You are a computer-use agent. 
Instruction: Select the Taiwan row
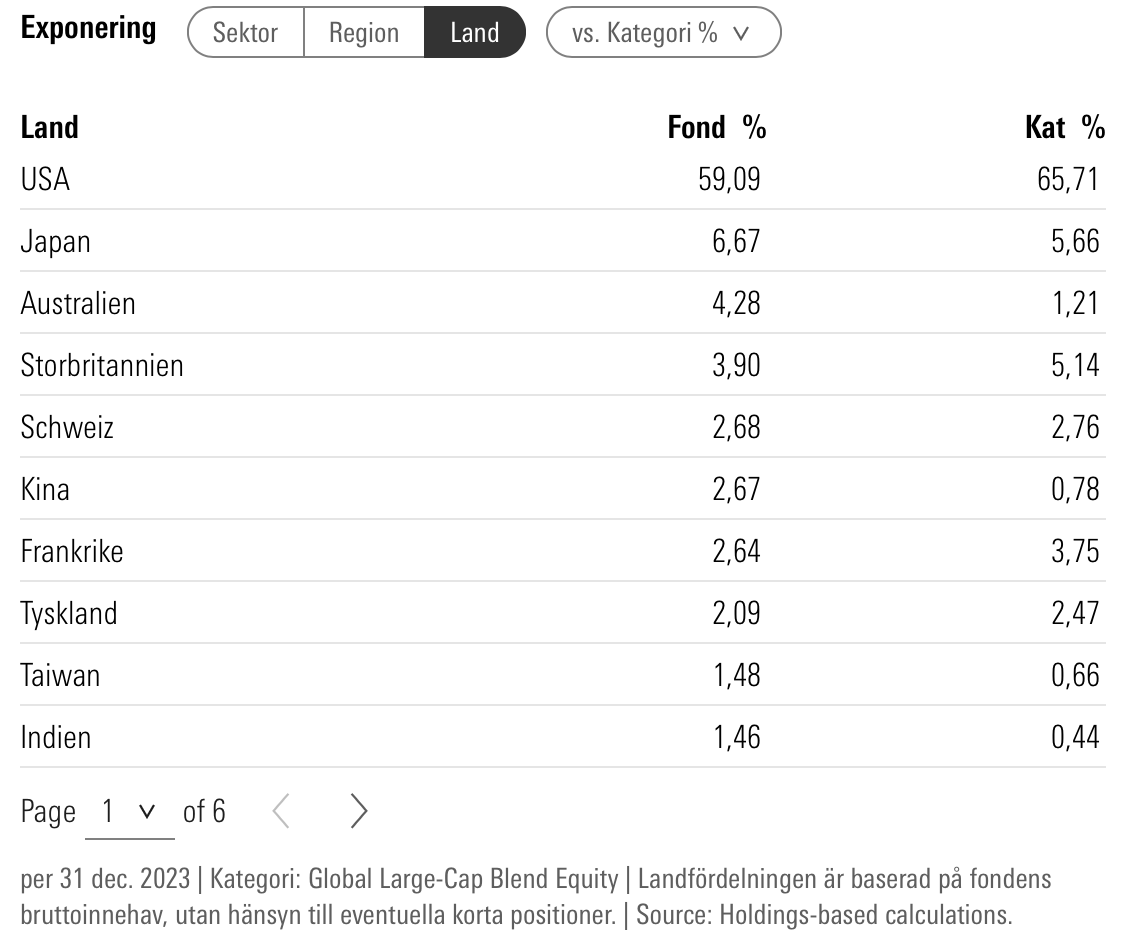click(x=60, y=676)
